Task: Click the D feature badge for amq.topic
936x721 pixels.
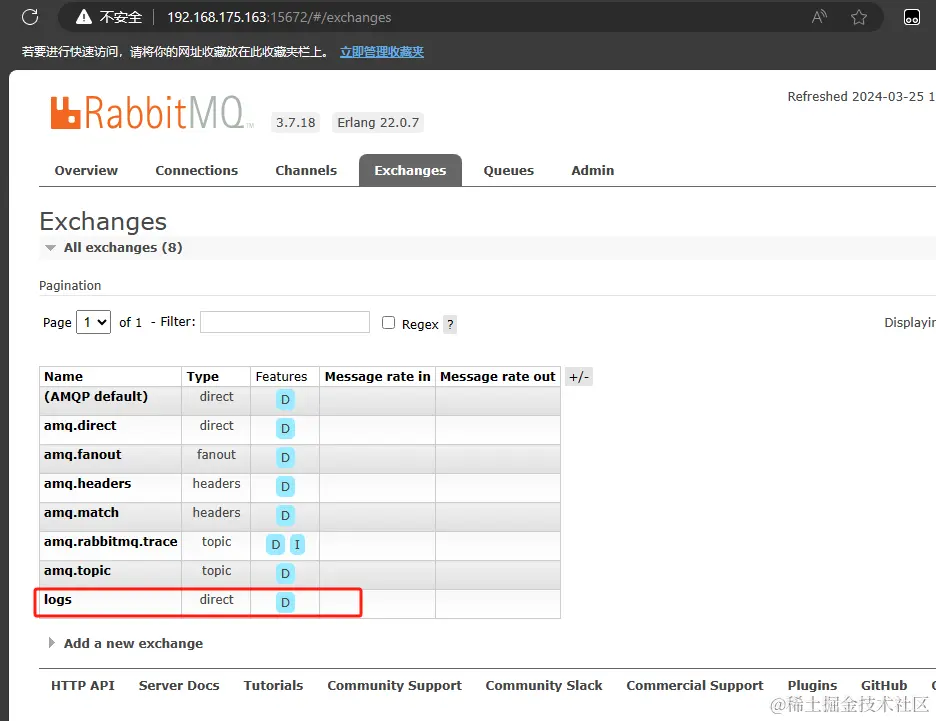Action: point(285,573)
